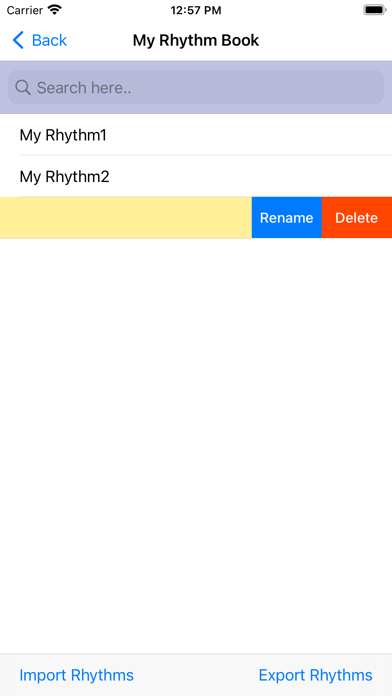Tap Export Rhythms at the bottom
The height and width of the screenshot is (696, 392).
(x=316, y=675)
